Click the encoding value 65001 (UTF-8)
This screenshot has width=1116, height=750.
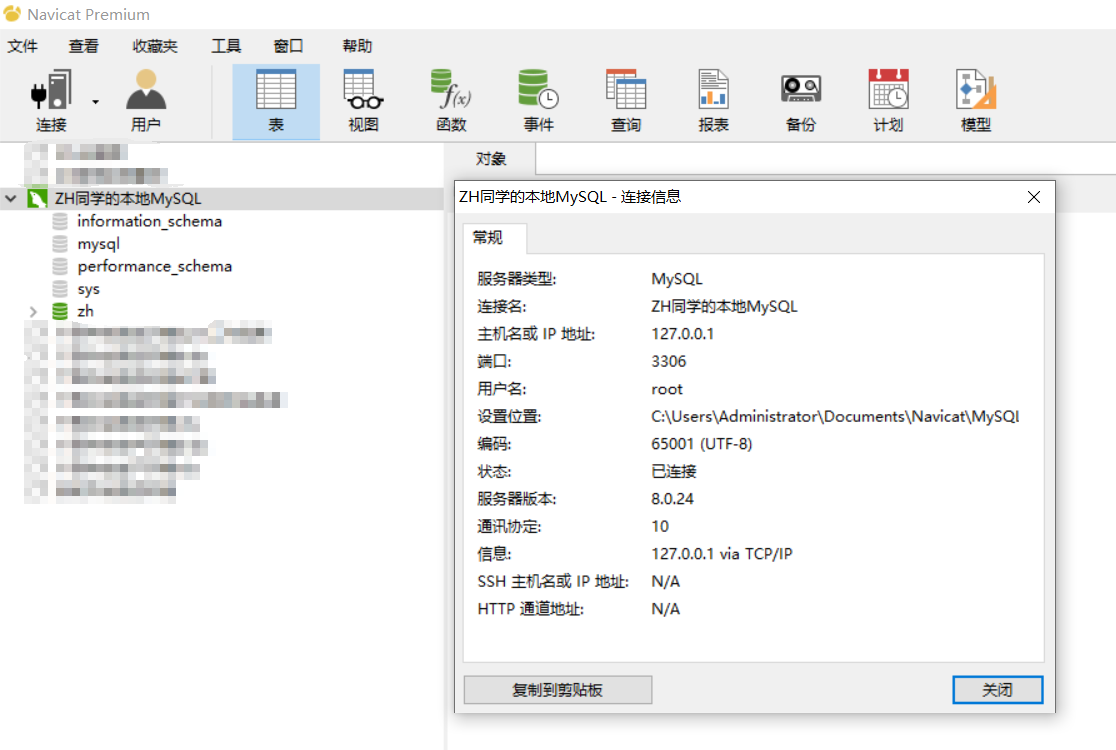pos(701,444)
